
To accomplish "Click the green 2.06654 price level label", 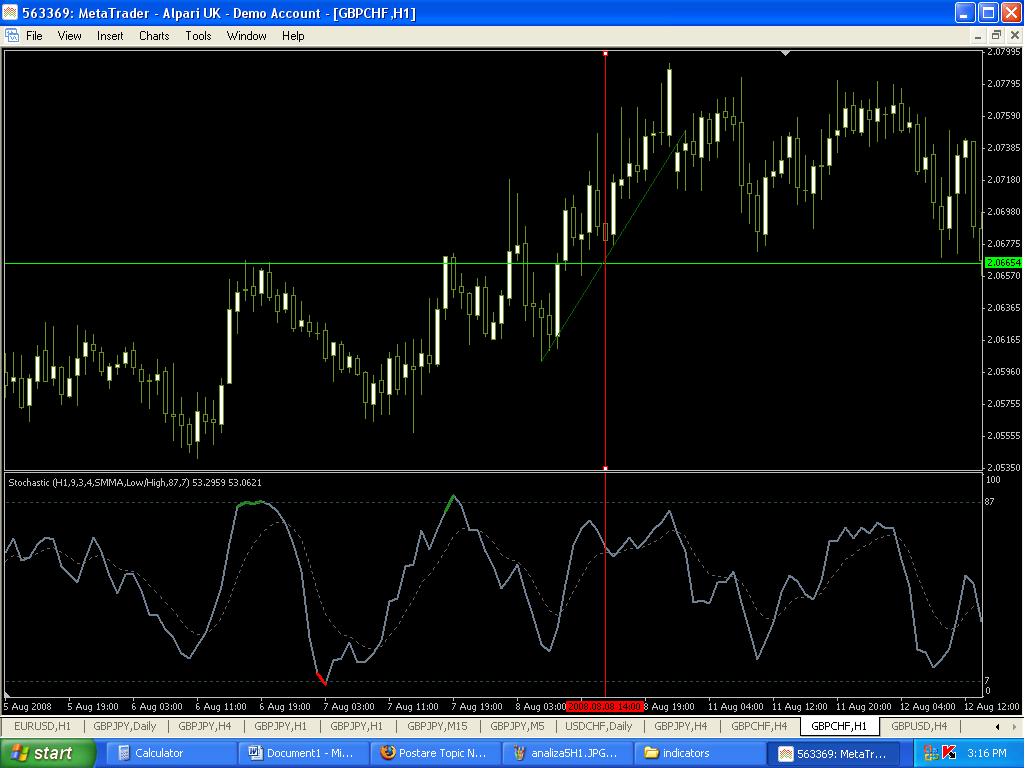I will tap(1003, 263).
